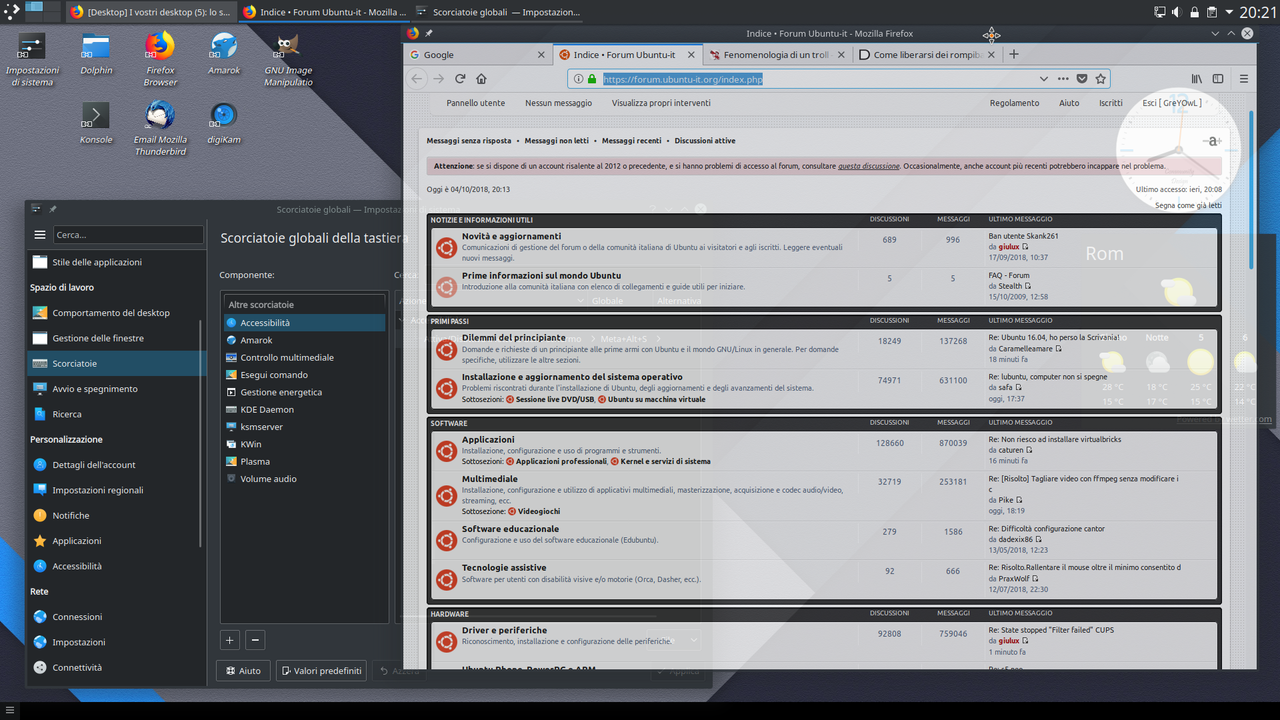
Task: Open Discussioni attive link
Action: tap(705, 141)
